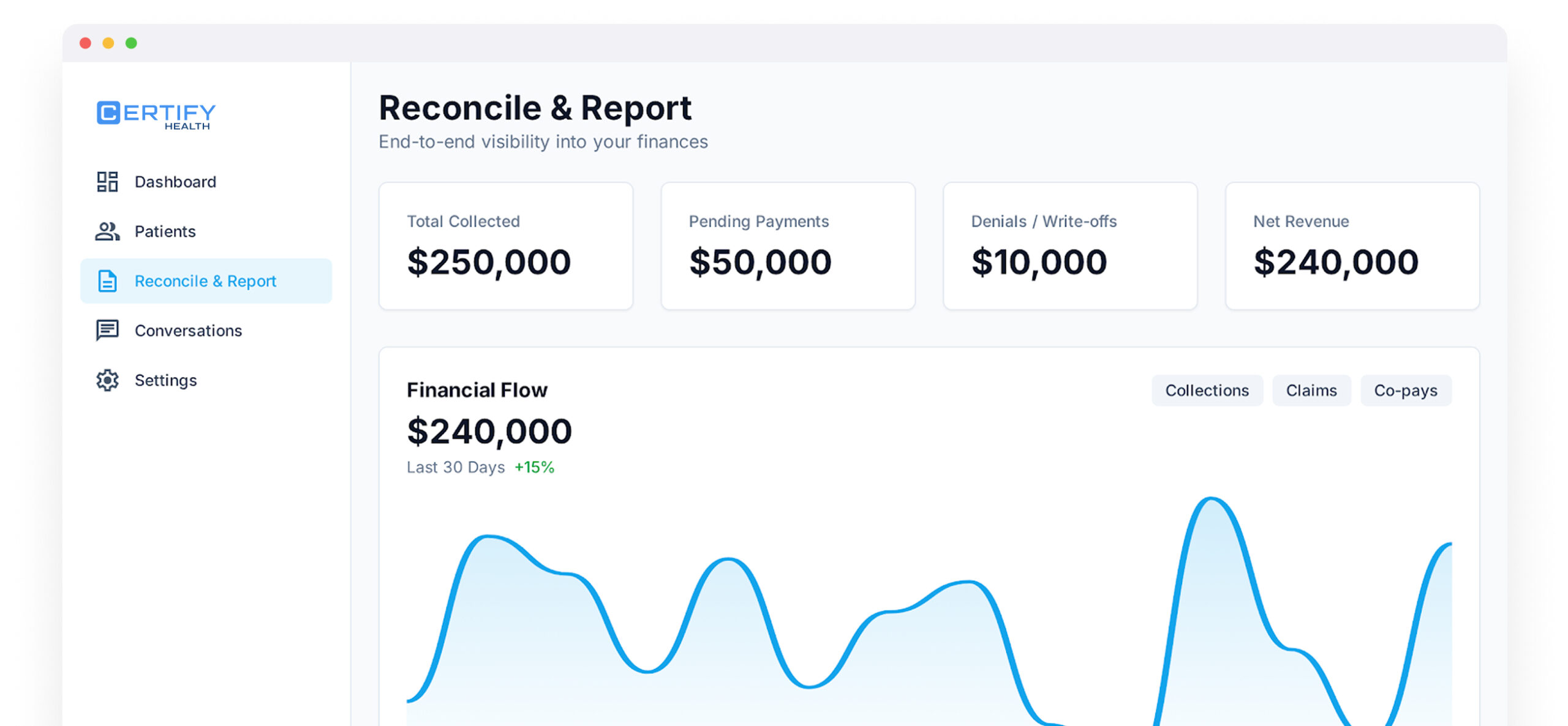Image resolution: width=1568 pixels, height=726 pixels.
Task: Click the Pending Payments card
Action: tap(788, 246)
